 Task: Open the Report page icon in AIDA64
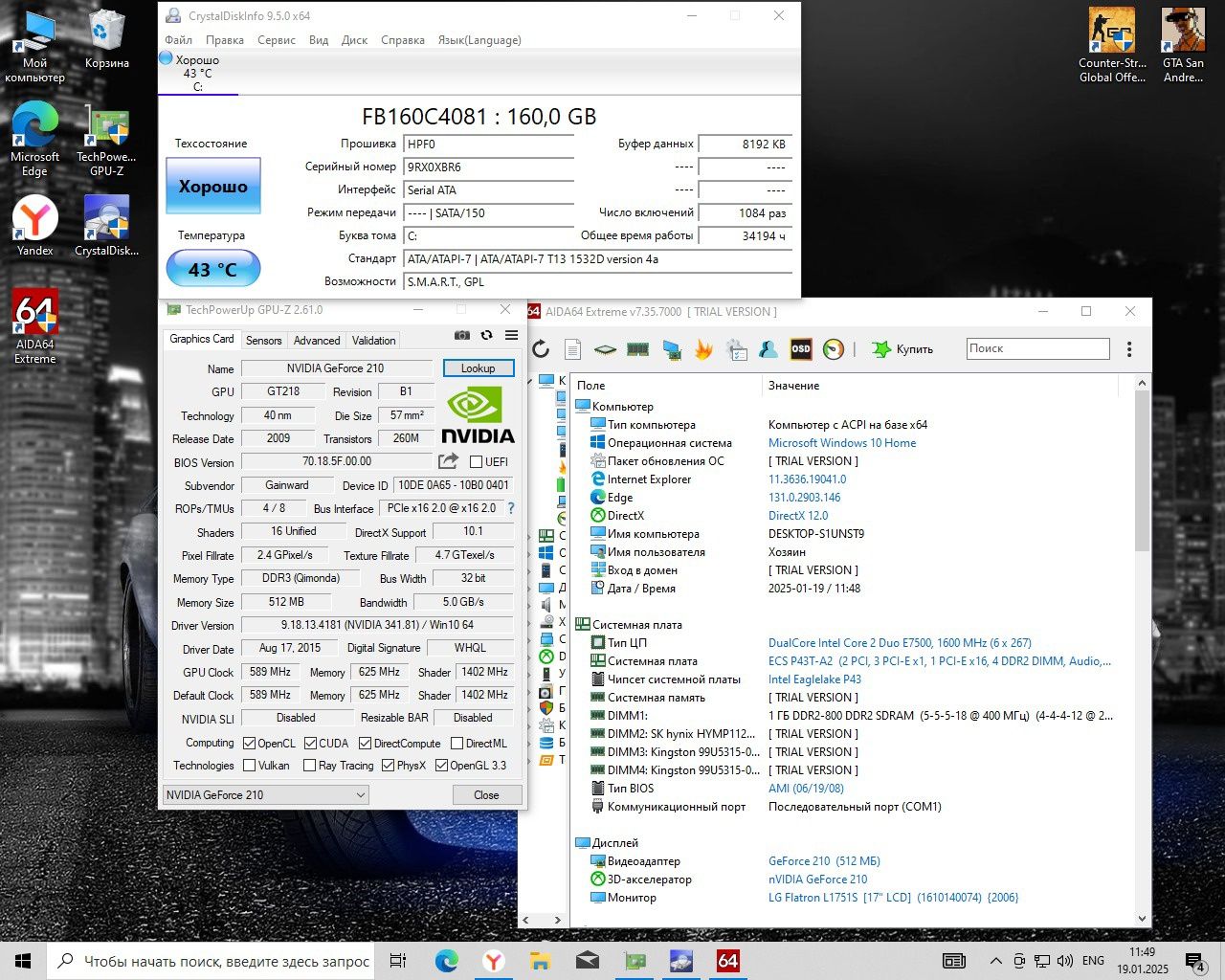tap(572, 349)
